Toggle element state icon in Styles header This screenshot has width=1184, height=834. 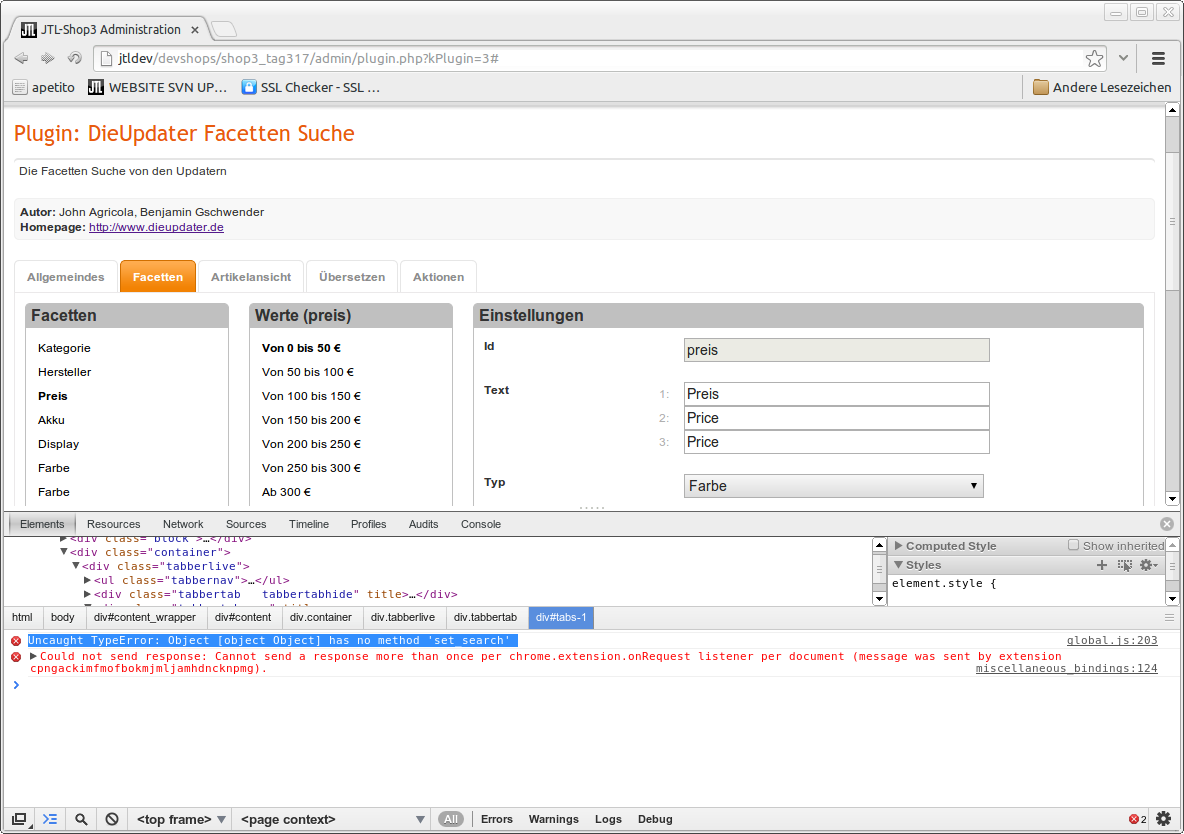(x=1124, y=565)
